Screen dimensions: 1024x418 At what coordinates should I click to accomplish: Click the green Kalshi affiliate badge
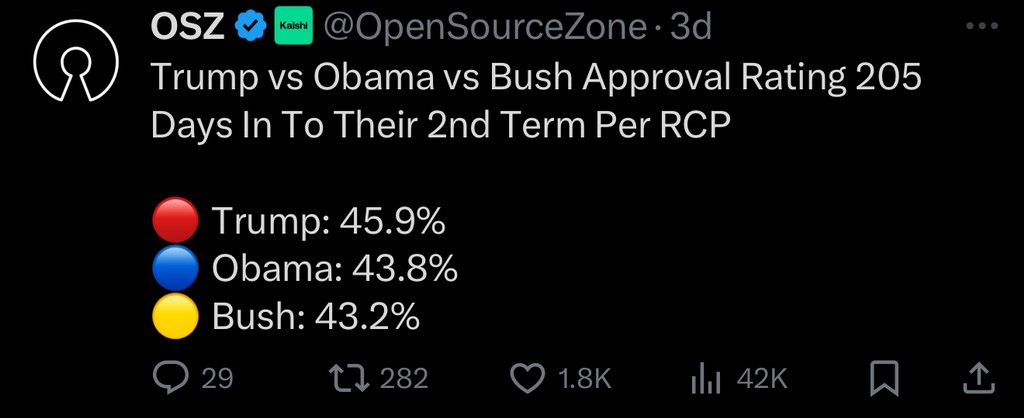coord(294,27)
